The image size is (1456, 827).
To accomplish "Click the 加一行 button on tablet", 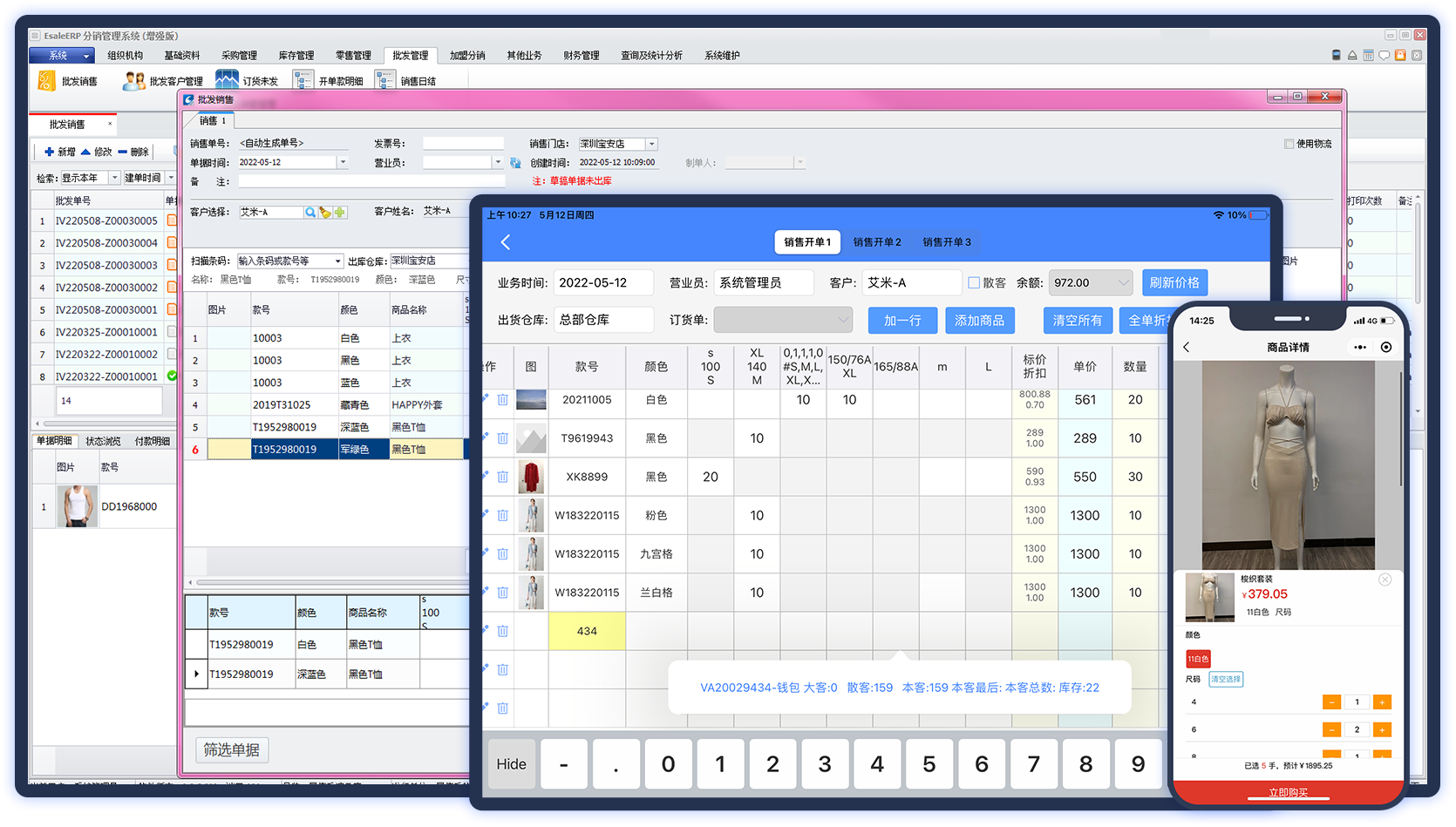I will 902,321.
